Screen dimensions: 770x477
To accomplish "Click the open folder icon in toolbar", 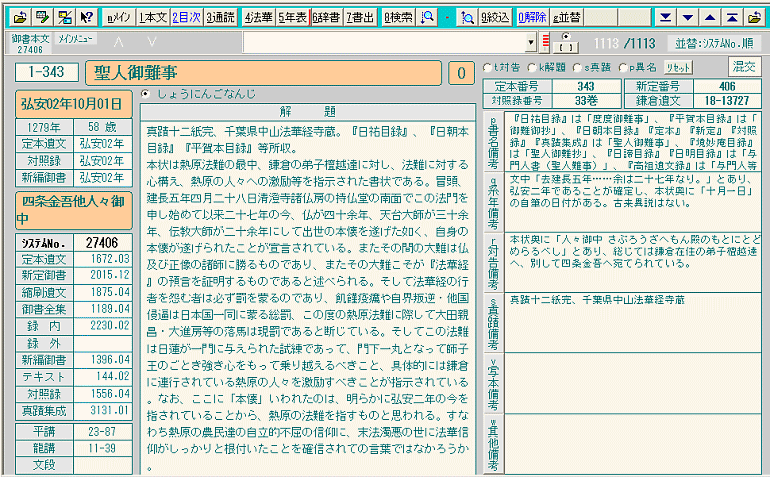I will (x=18, y=17).
